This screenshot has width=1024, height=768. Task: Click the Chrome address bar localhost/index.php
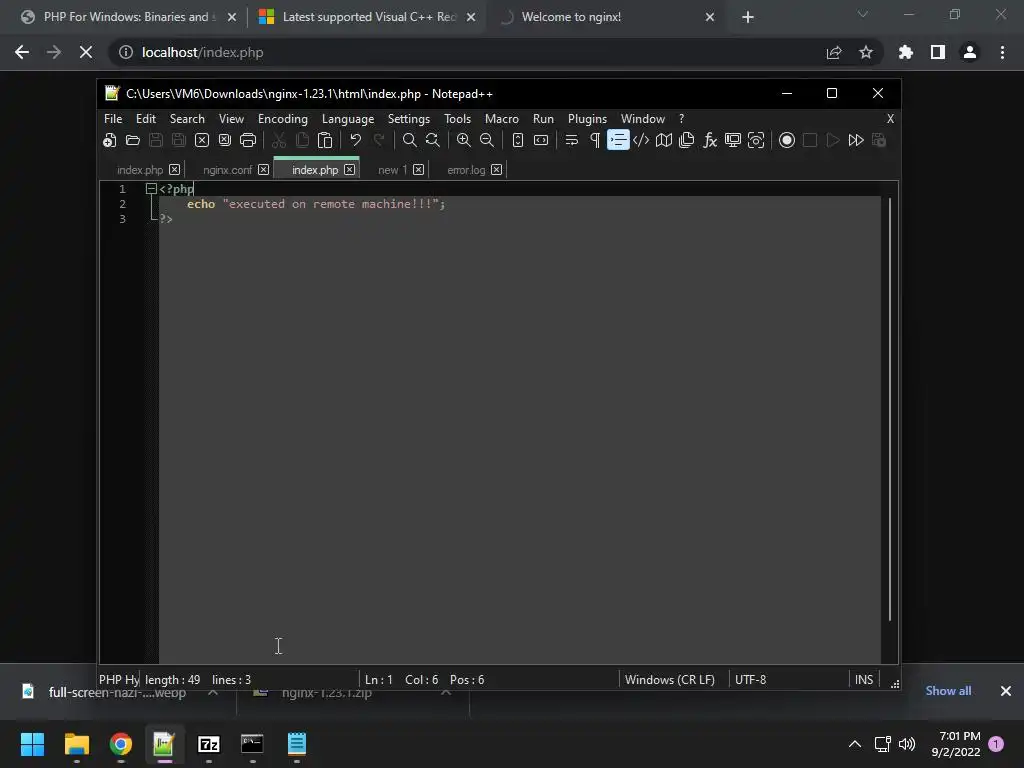tap(202, 52)
